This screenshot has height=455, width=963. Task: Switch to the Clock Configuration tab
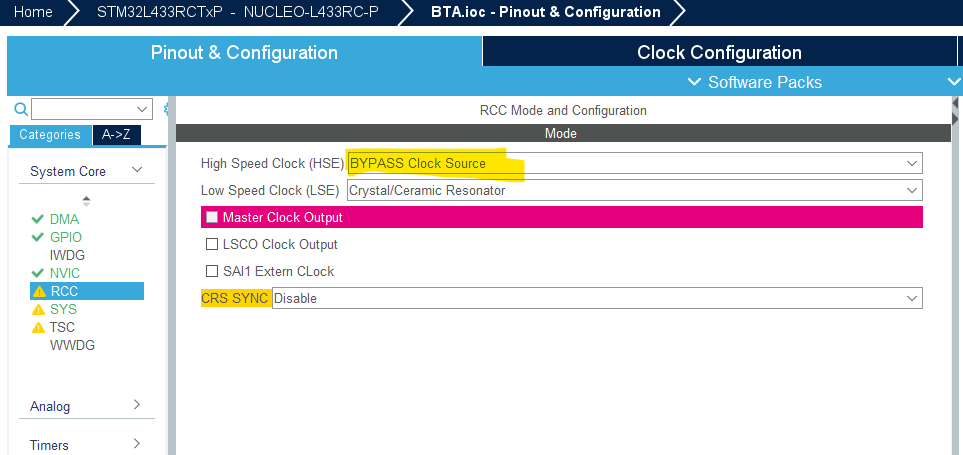coord(719,53)
